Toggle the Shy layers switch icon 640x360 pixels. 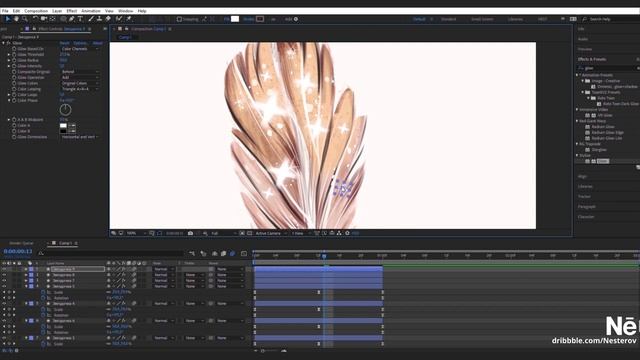[x=215, y=253]
